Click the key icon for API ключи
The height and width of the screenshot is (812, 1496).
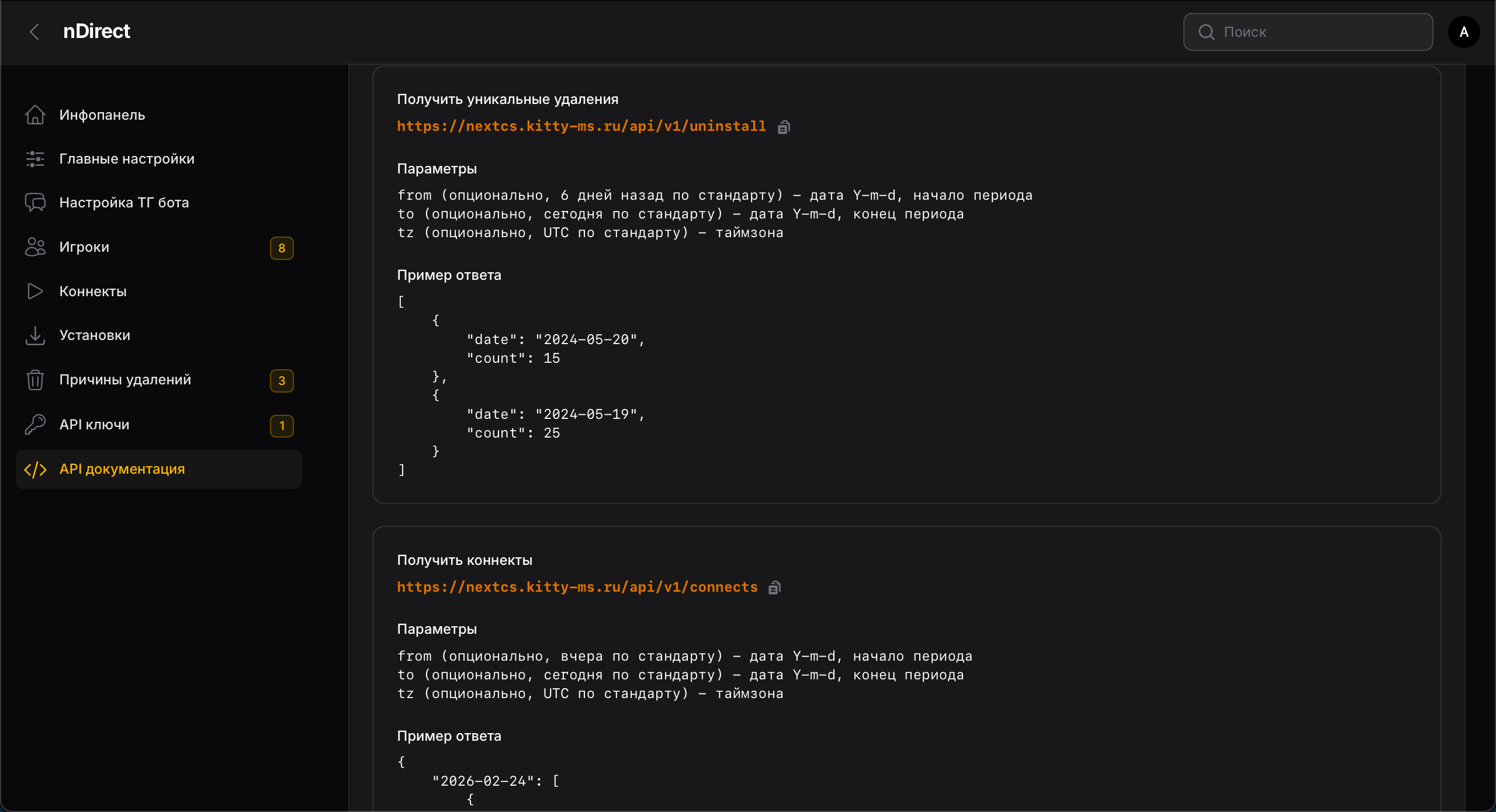(x=35, y=425)
